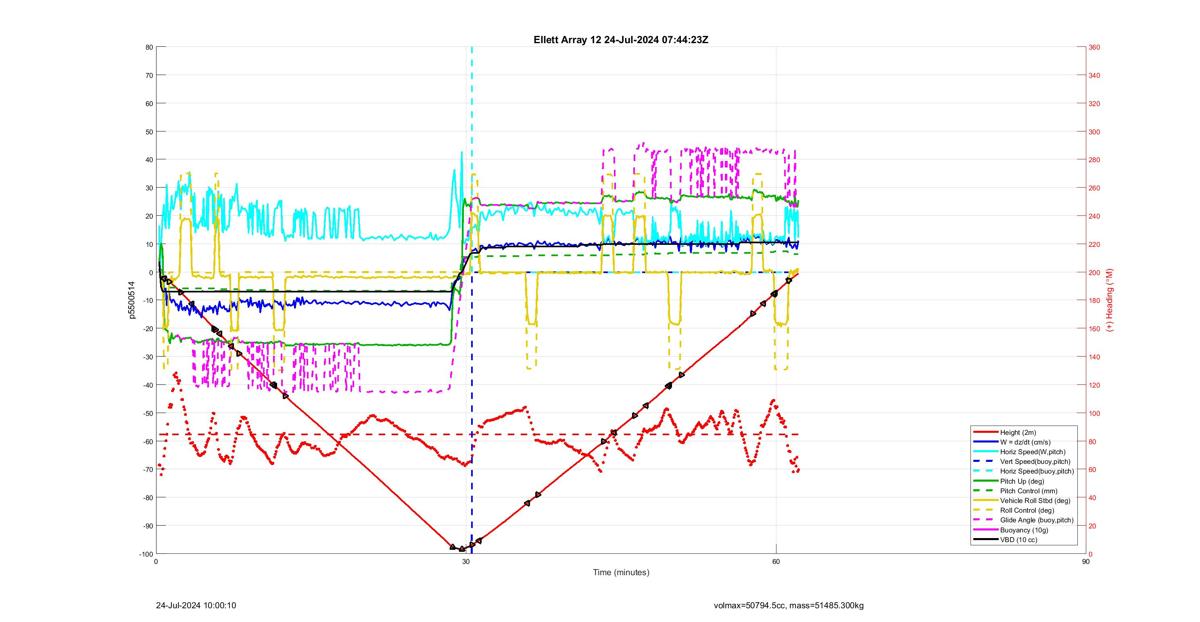The image size is (1200, 622).
Task: Click the x-axis tick label '30'
Action: [466, 562]
